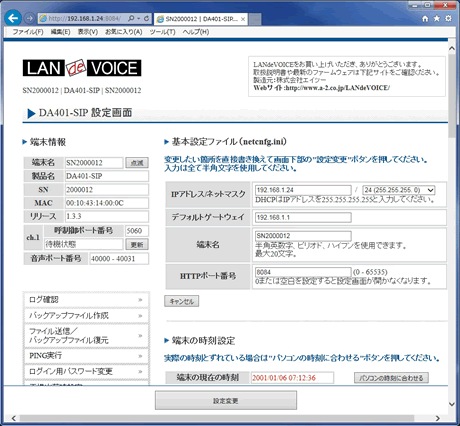
Task: Click the HTTPポート番号 field 8084
Action: click(x=303, y=272)
